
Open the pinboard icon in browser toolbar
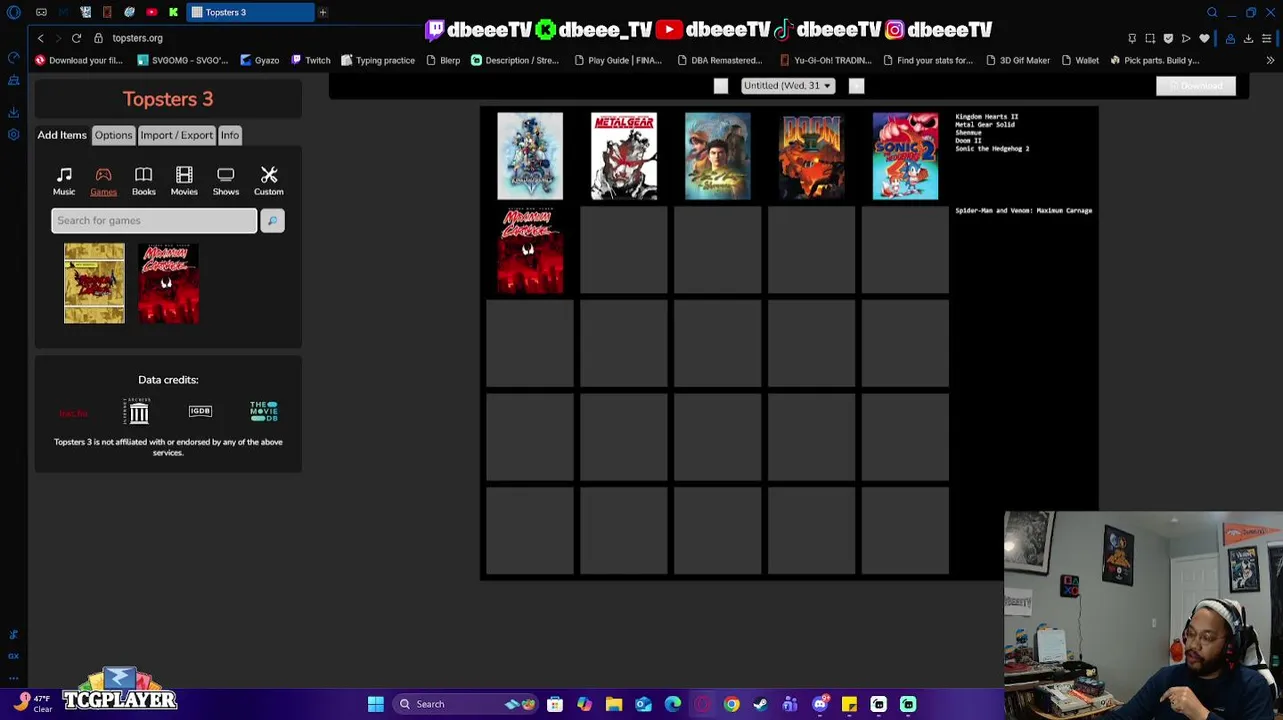click(1132, 38)
